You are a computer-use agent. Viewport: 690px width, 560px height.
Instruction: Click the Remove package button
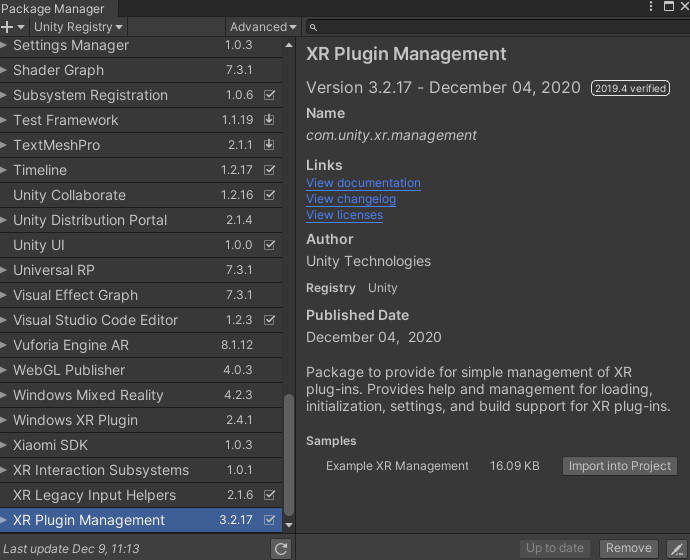tap(629, 548)
